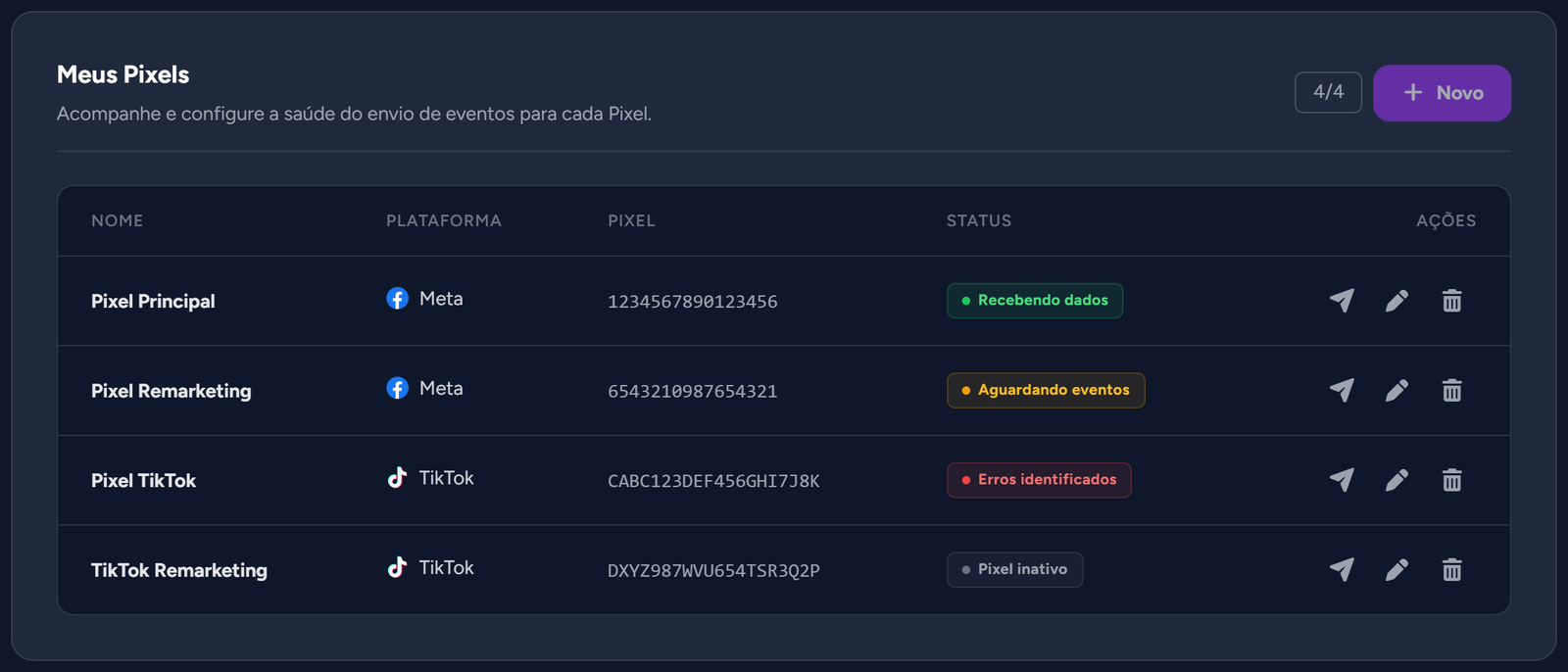Send test event for Pixel Remarketing
The image size is (1568, 672).
[1342, 390]
